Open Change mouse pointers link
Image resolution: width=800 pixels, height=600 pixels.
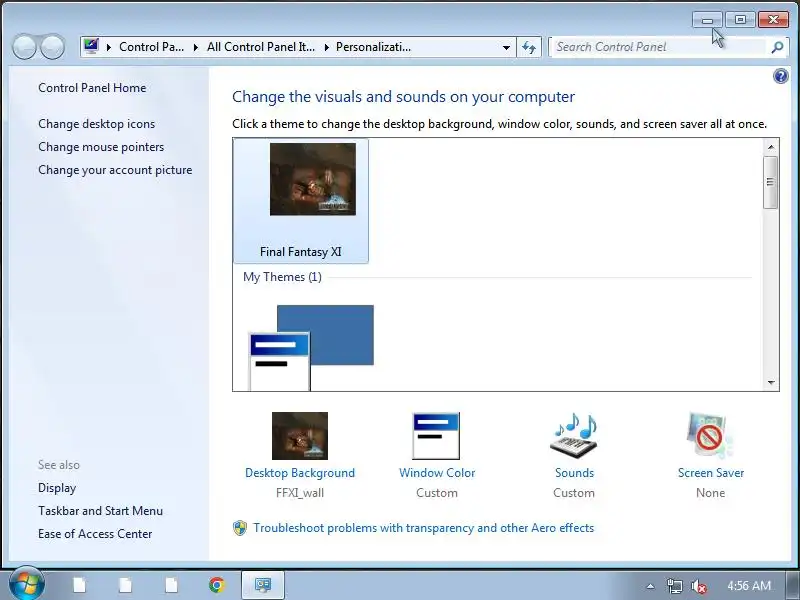coord(101,147)
